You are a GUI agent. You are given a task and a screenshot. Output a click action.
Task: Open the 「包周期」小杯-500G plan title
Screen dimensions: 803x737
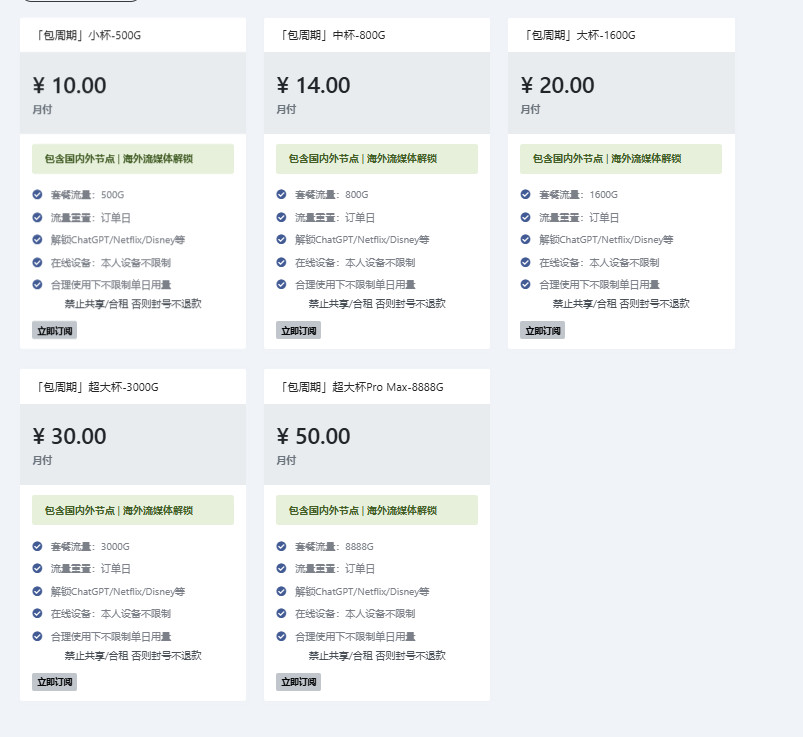pyautogui.click(x=87, y=36)
